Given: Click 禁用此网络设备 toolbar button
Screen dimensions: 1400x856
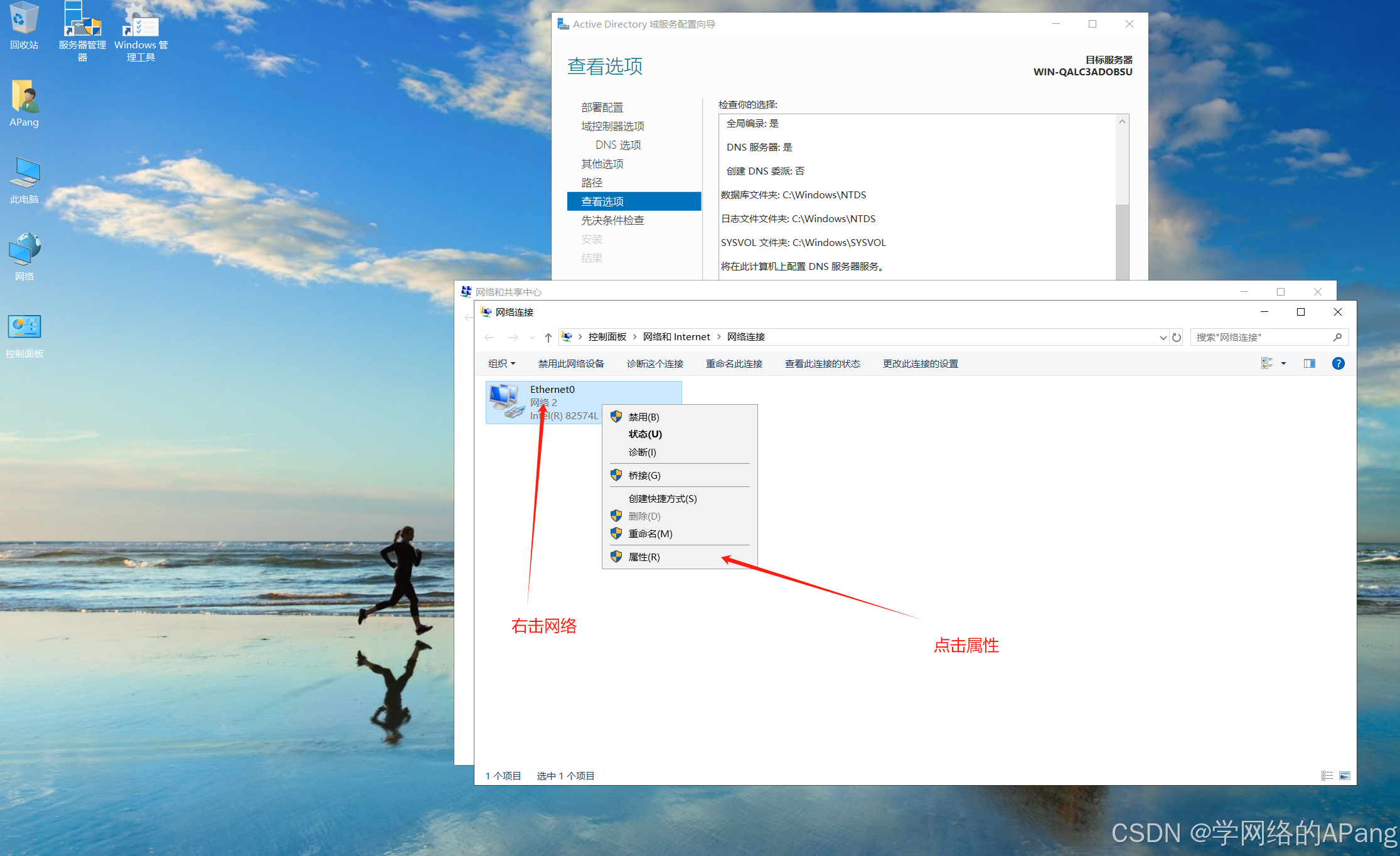Looking at the screenshot, I should coord(571,363).
